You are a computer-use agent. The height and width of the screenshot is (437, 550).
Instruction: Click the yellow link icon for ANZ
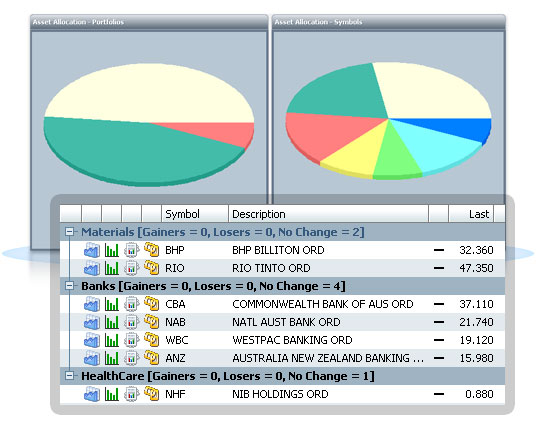coord(152,358)
